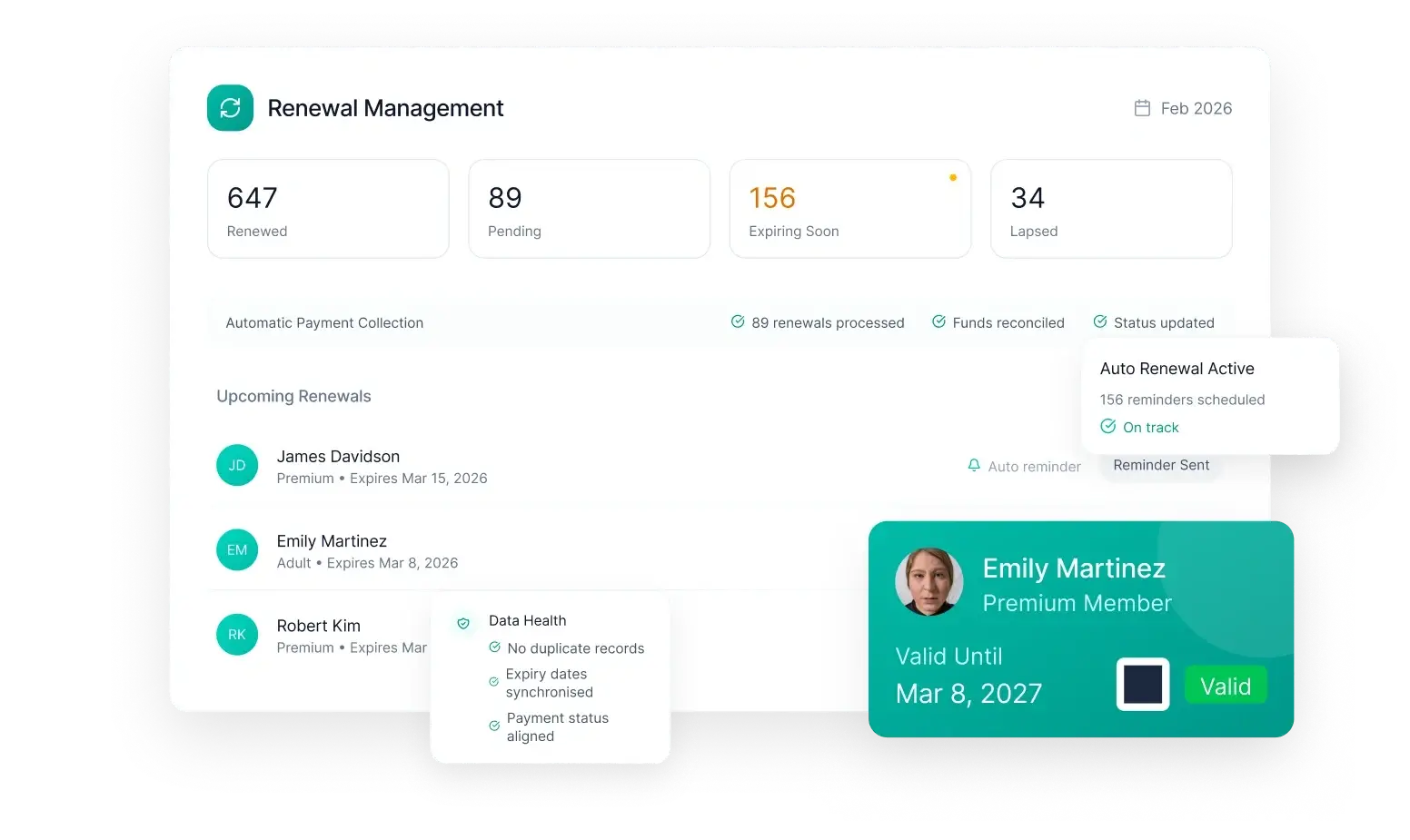The height and width of the screenshot is (840, 1410).
Task: Click the Payment status aligned text
Action: pyautogui.click(x=557, y=727)
